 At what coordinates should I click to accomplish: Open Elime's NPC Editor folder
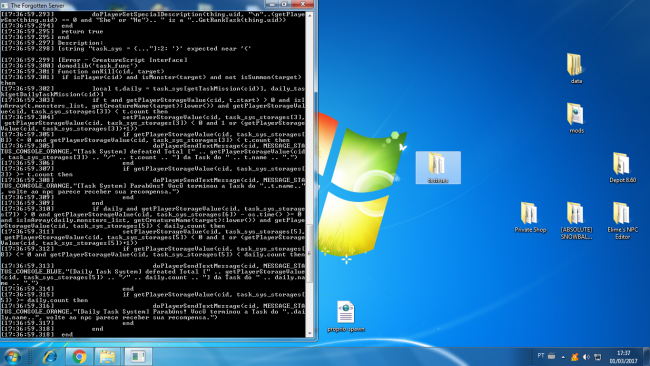pyautogui.click(x=622, y=221)
